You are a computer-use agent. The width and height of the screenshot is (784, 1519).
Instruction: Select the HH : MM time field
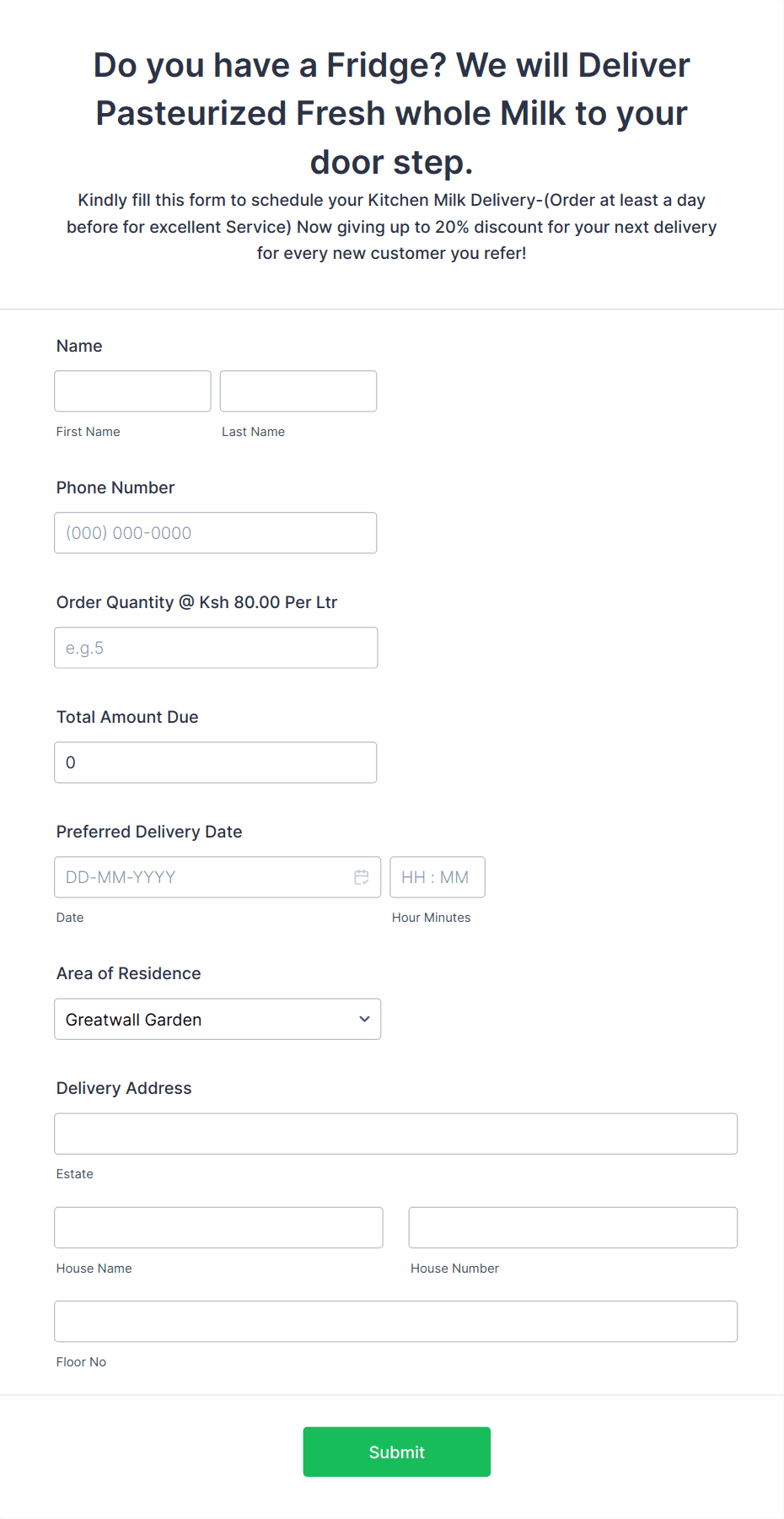[437, 877]
